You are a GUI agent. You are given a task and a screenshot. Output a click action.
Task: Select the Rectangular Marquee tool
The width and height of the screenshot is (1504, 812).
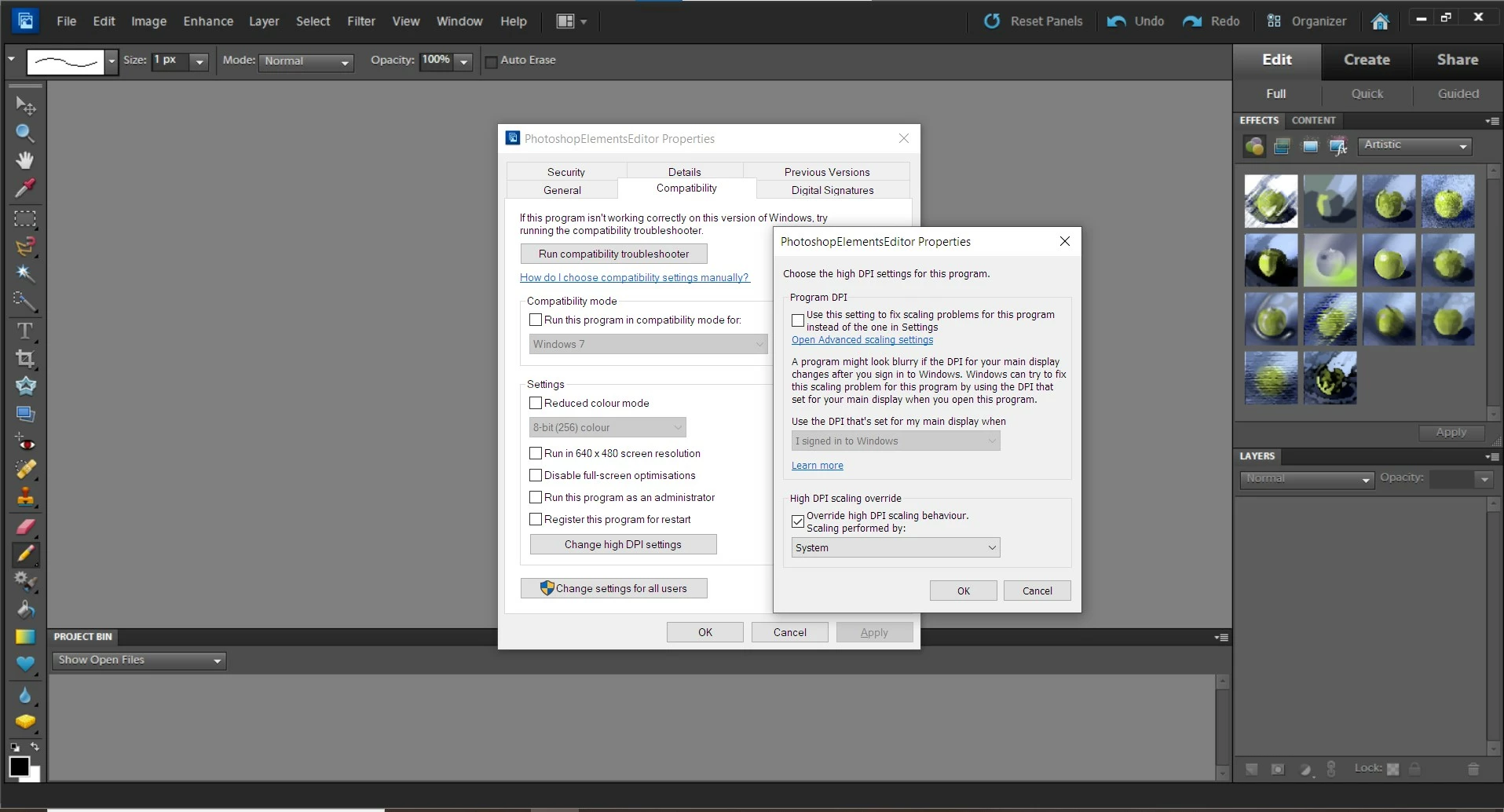tap(25, 218)
